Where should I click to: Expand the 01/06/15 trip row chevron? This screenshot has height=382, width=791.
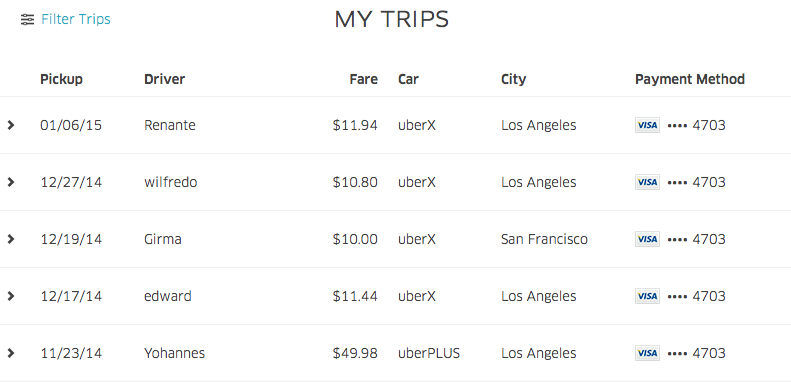pyautogui.click(x=11, y=125)
